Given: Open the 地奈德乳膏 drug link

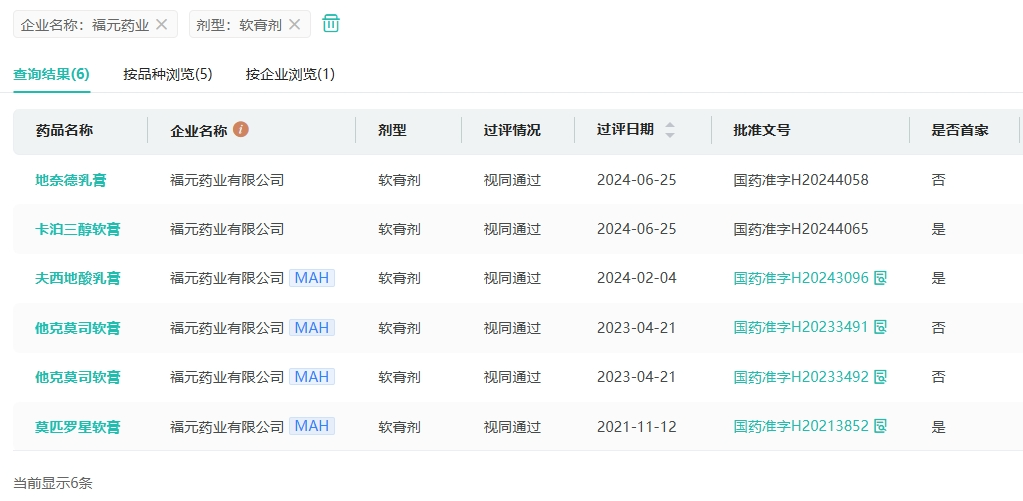Looking at the screenshot, I should 71,180.
